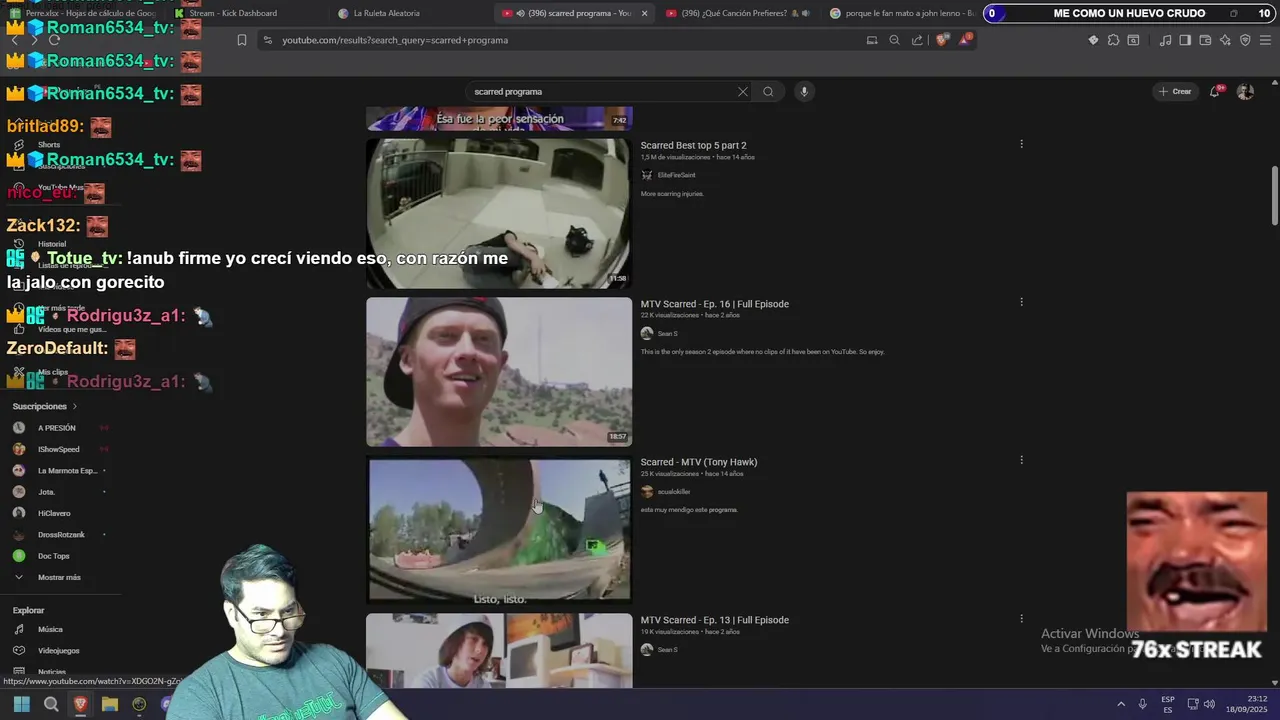The image size is (1280, 720).
Task: Click the share icon in address bar
Action: click(x=917, y=40)
